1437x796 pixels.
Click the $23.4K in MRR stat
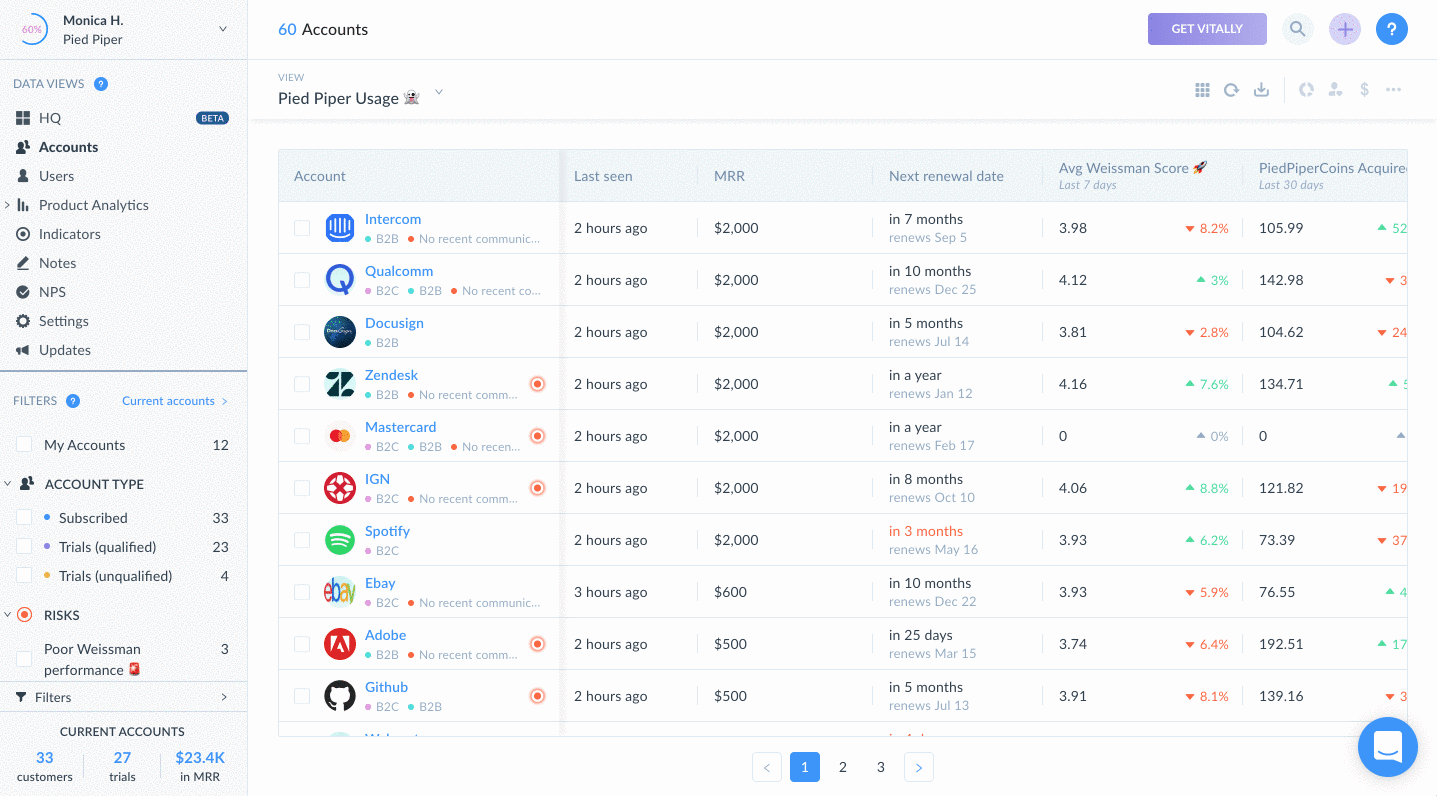coord(200,767)
